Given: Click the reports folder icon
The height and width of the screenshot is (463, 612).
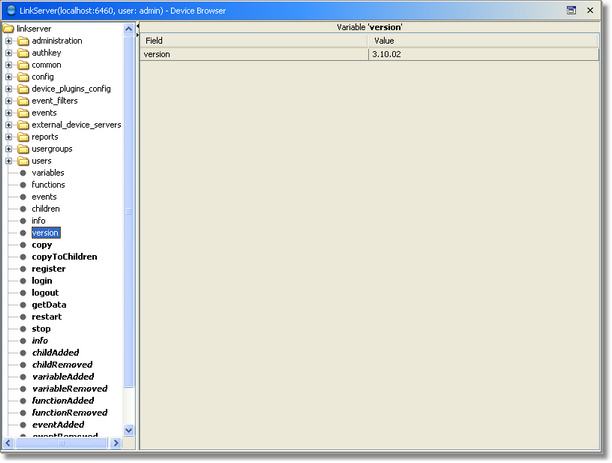Looking at the screenshot, I should pyautogui.click(x=23, y=137).
